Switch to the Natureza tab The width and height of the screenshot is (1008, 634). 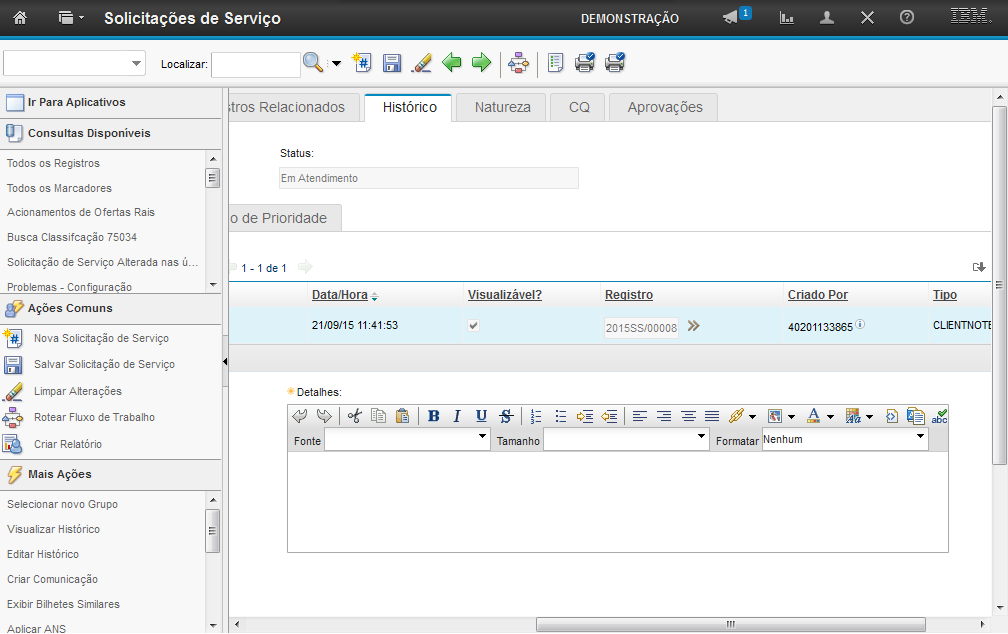tap(502, 107)
